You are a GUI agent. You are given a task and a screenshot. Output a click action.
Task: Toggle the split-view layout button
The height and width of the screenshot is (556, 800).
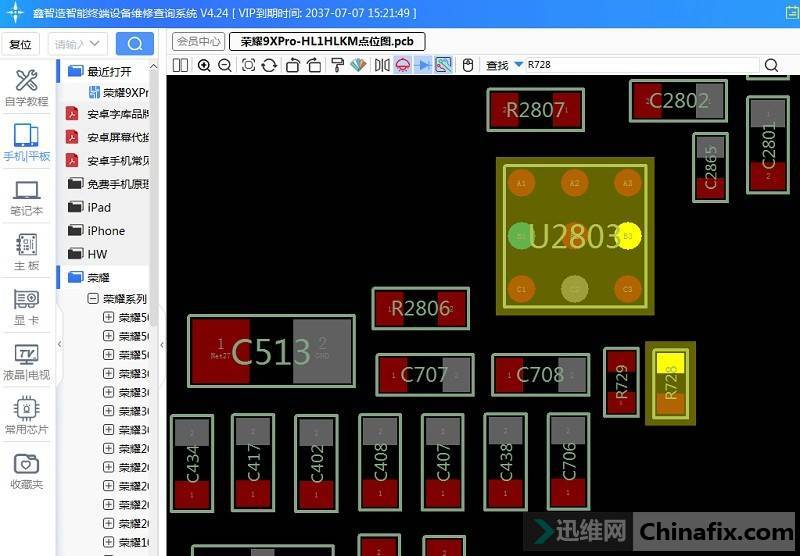pos(180,65)
